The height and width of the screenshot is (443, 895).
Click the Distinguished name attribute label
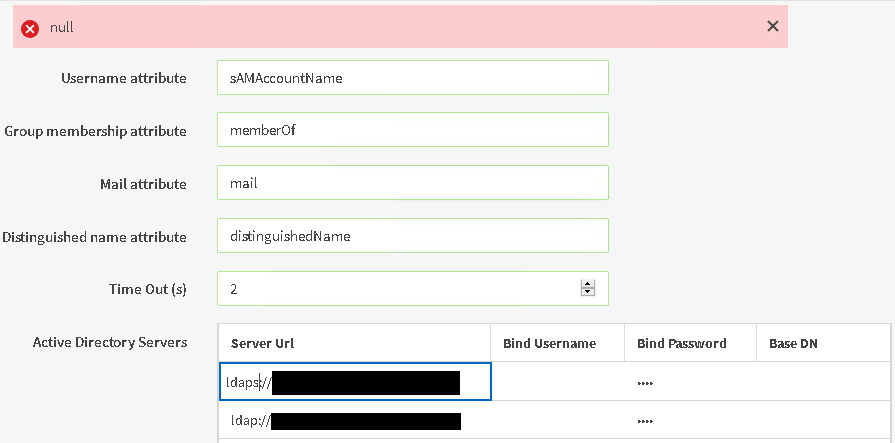pos(94,237)
